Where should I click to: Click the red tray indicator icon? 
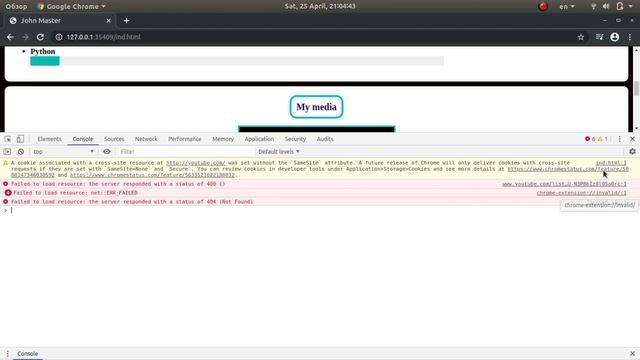tap(543, 6)
